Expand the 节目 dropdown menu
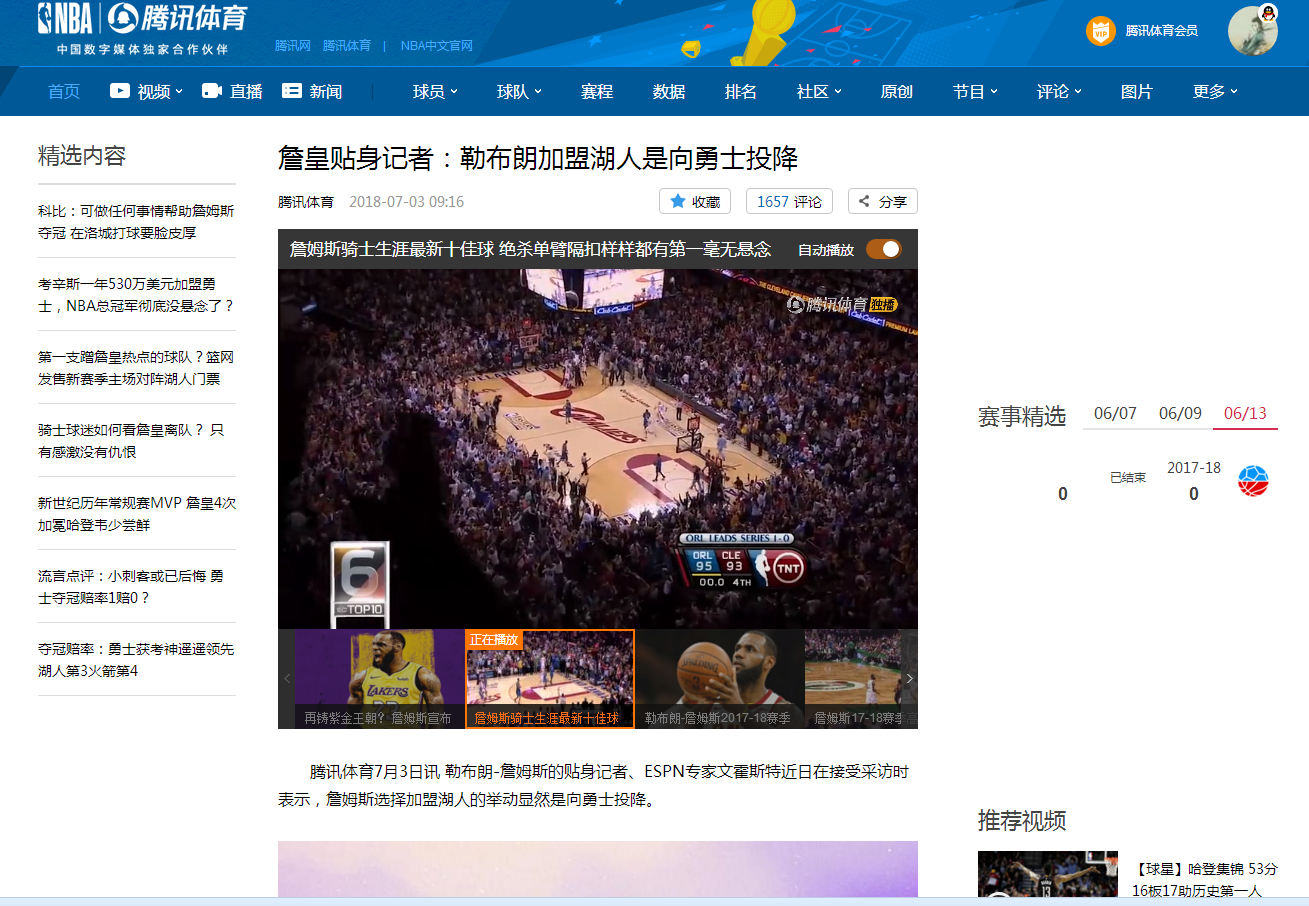The width and height of the screenshot is (1309, 906). click(x=994, y=91)
